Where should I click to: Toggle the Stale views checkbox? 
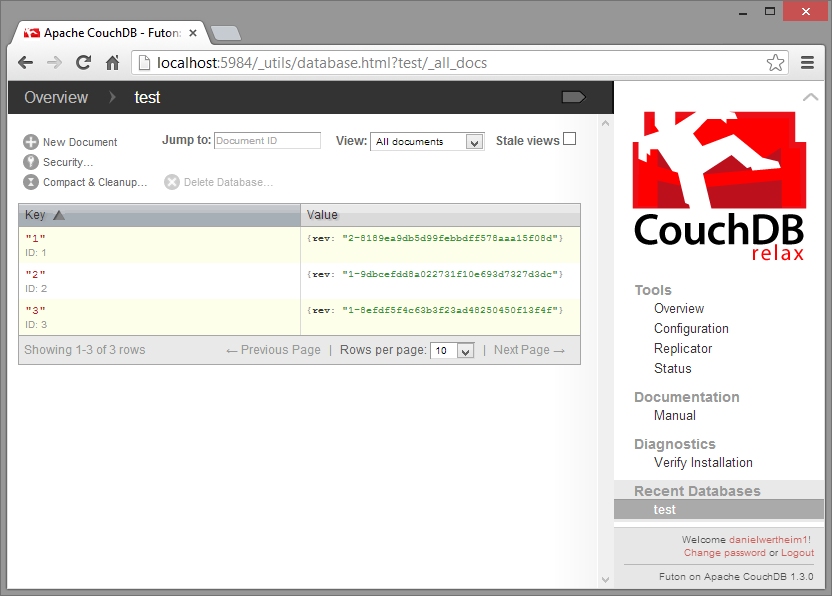tap(569, 139)
